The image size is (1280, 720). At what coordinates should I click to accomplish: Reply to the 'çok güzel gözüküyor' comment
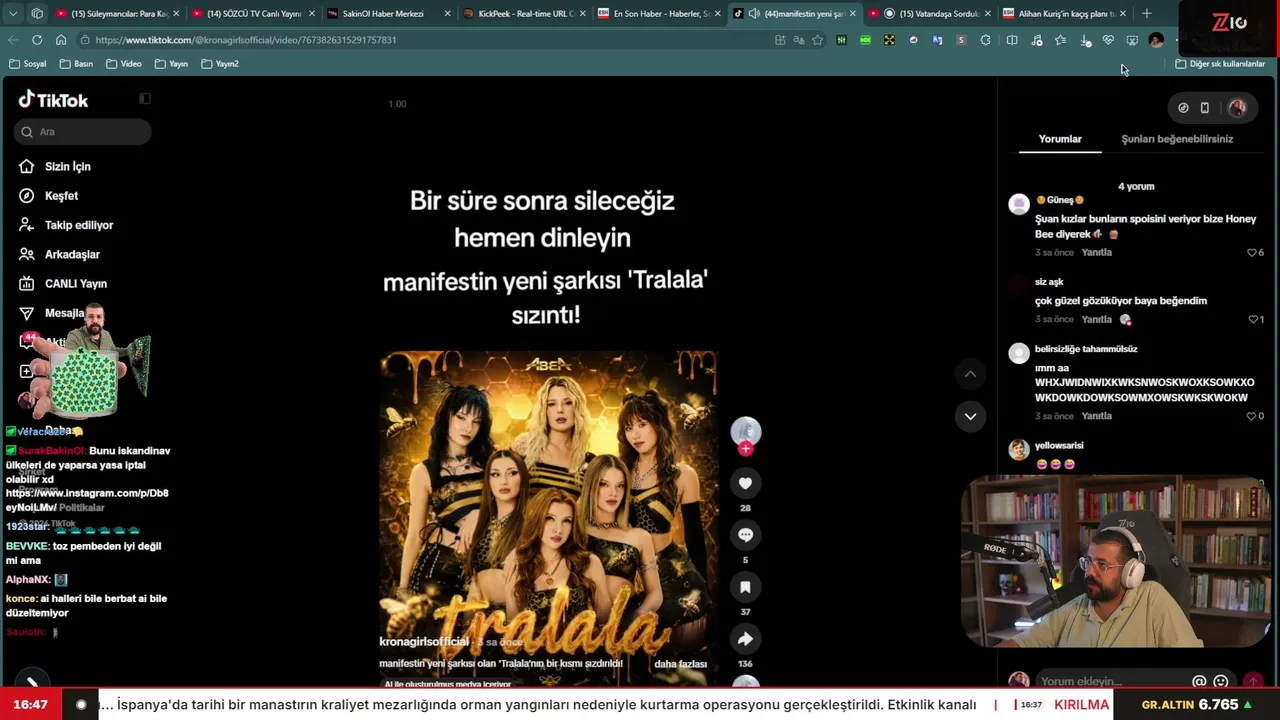1096,320
